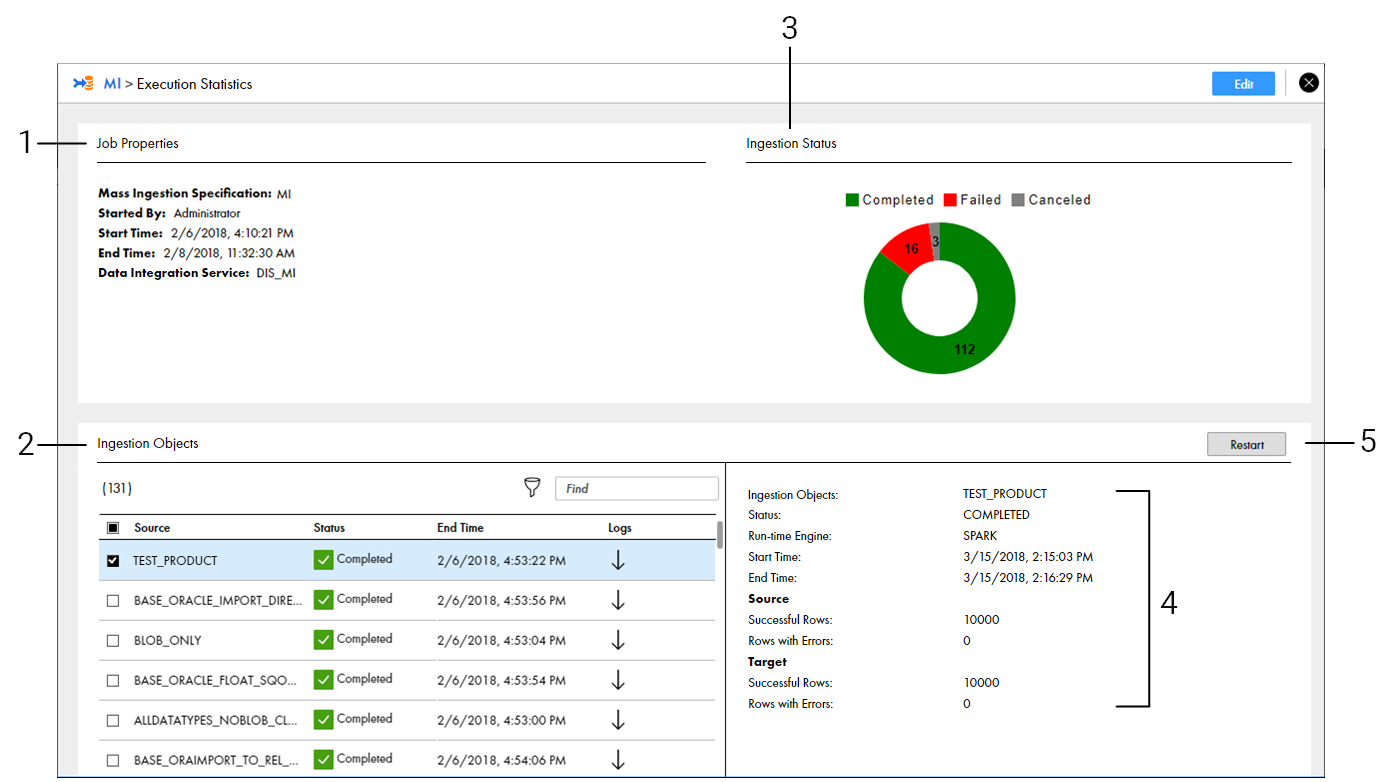Click the Restart button
This screenshot has height=782, width=1394.
point(1246,445)
